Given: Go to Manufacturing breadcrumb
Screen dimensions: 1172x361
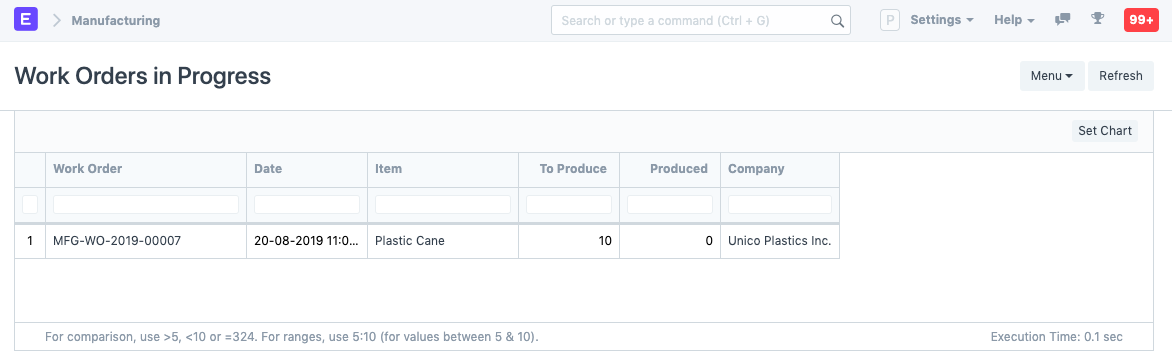Looking at the screenshot, I should point(116,20).
